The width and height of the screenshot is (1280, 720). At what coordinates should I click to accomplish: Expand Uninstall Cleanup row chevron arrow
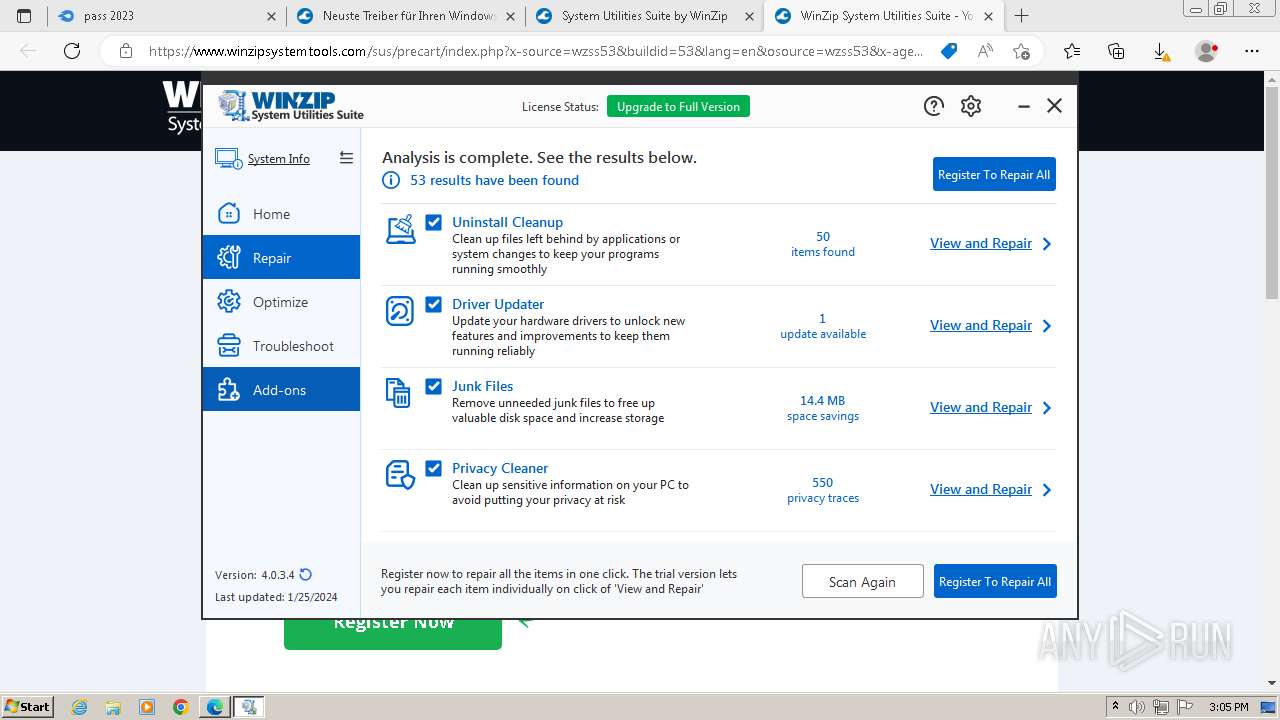point(1047,244)
